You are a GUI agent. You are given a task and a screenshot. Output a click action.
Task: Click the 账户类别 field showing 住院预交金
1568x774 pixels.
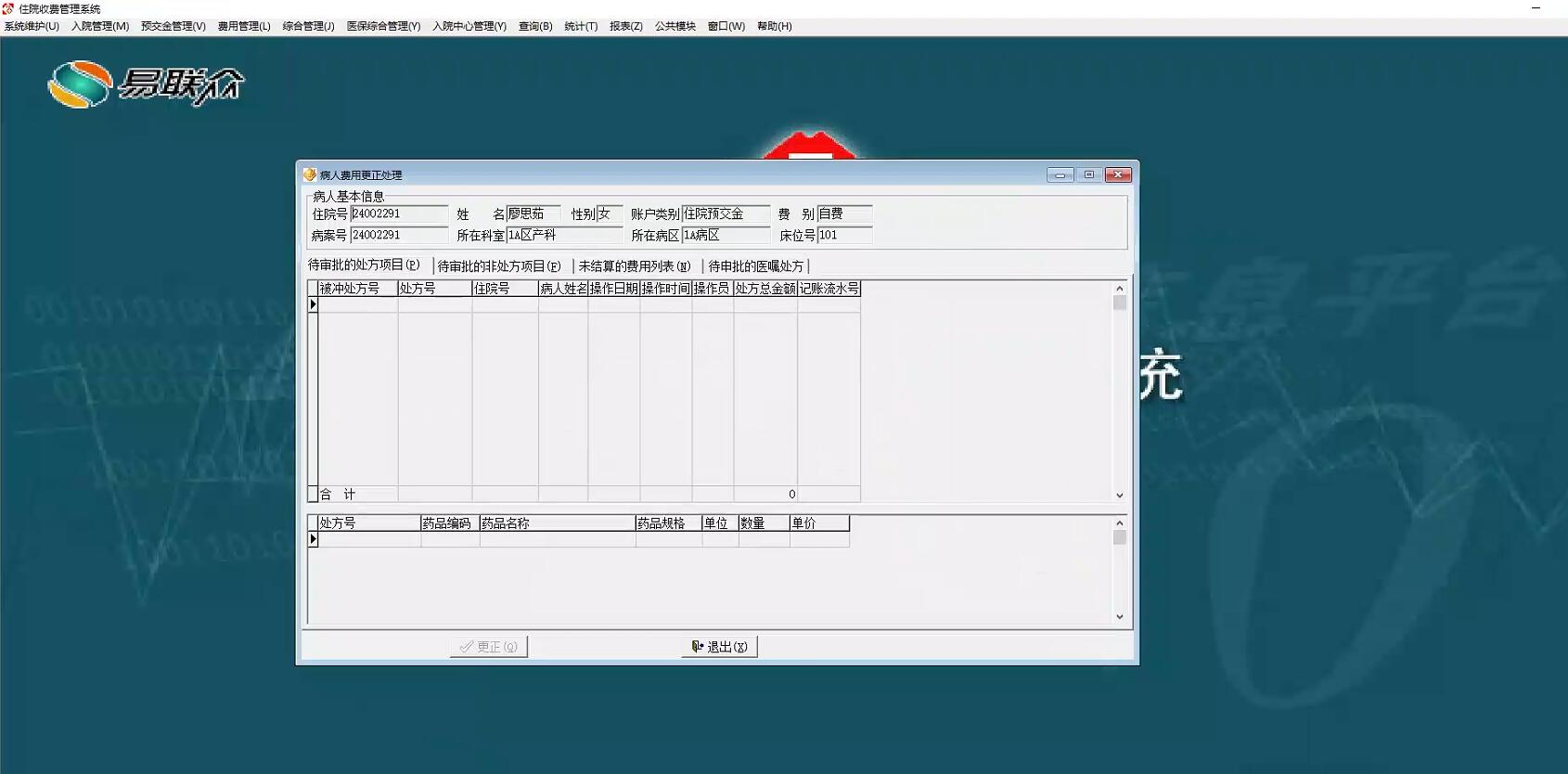click(726, 214)
